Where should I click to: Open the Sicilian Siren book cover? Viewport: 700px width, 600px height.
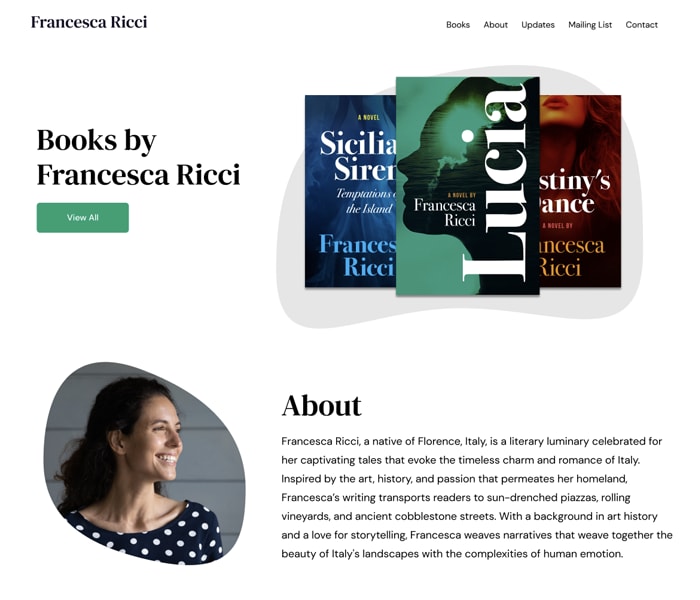click(350, 191)
